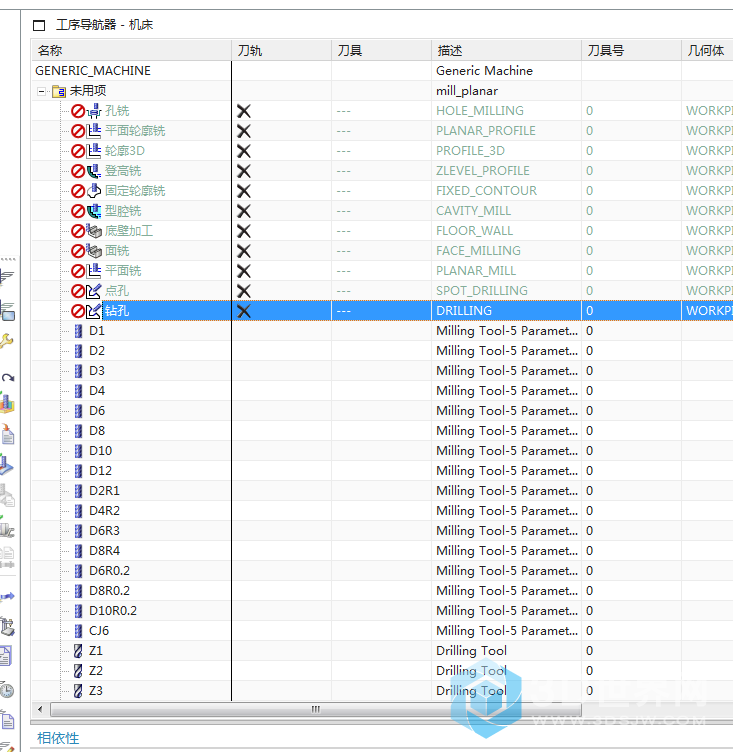Image resolution: width=733 pixels, height=752 pixels.
Task: Click the scroll left arrow
Action: pos(40,709)
